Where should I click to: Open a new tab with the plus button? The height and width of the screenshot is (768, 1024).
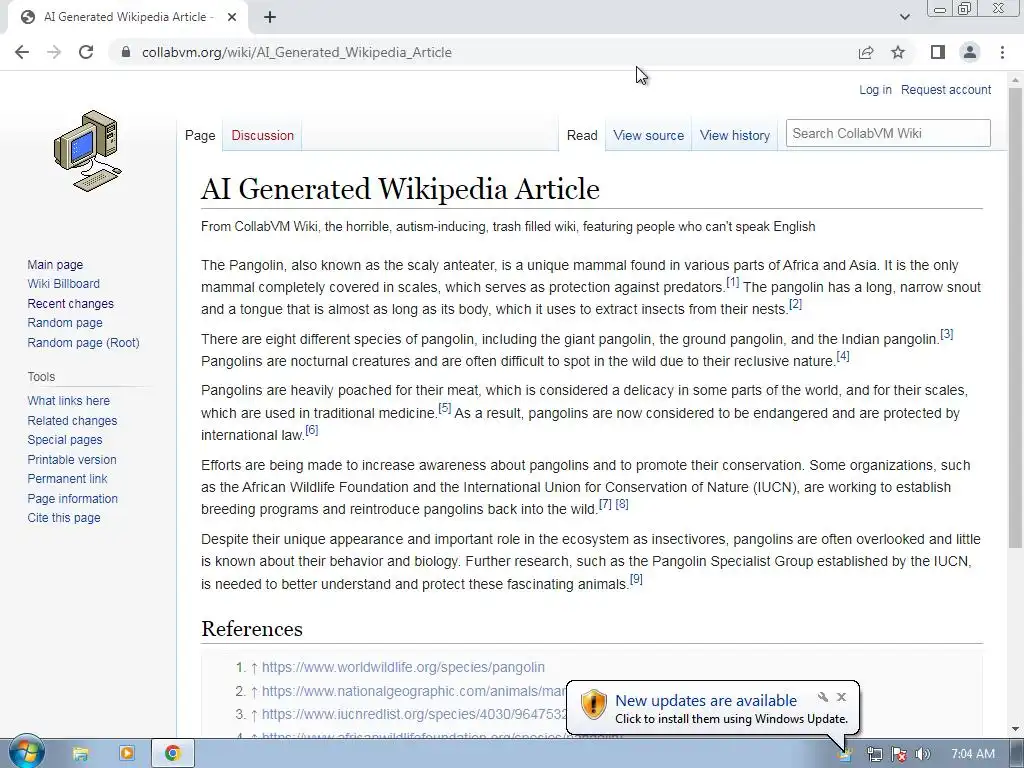point(270,17)
